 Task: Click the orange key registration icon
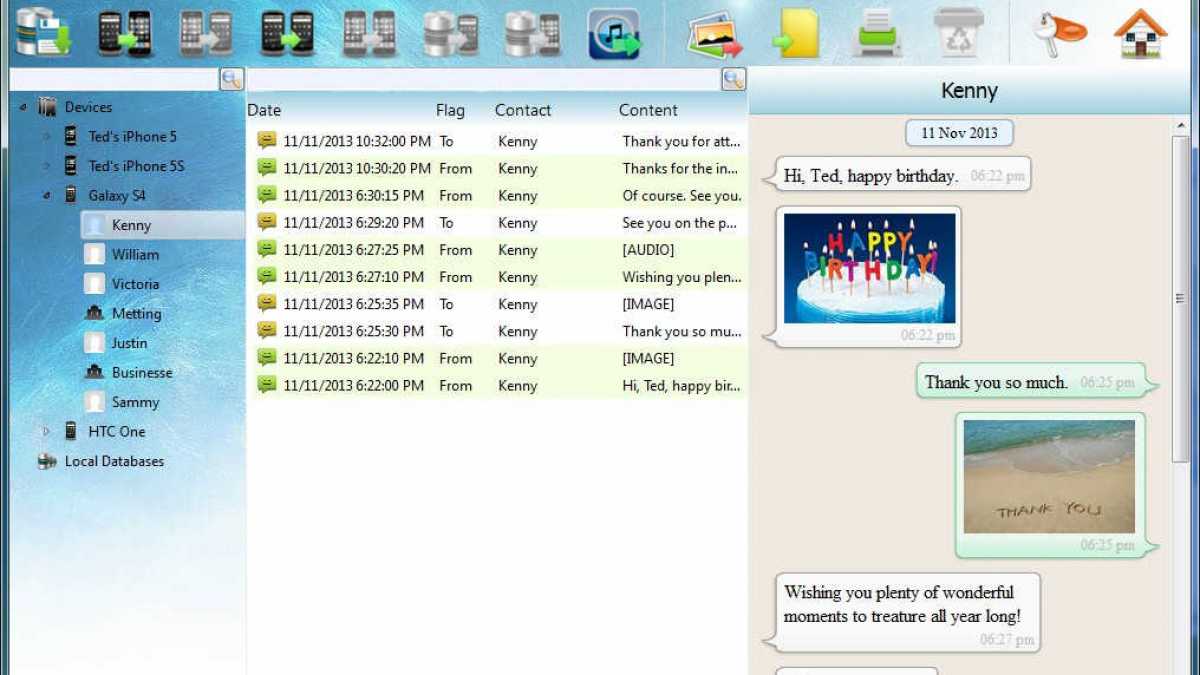1059,33
